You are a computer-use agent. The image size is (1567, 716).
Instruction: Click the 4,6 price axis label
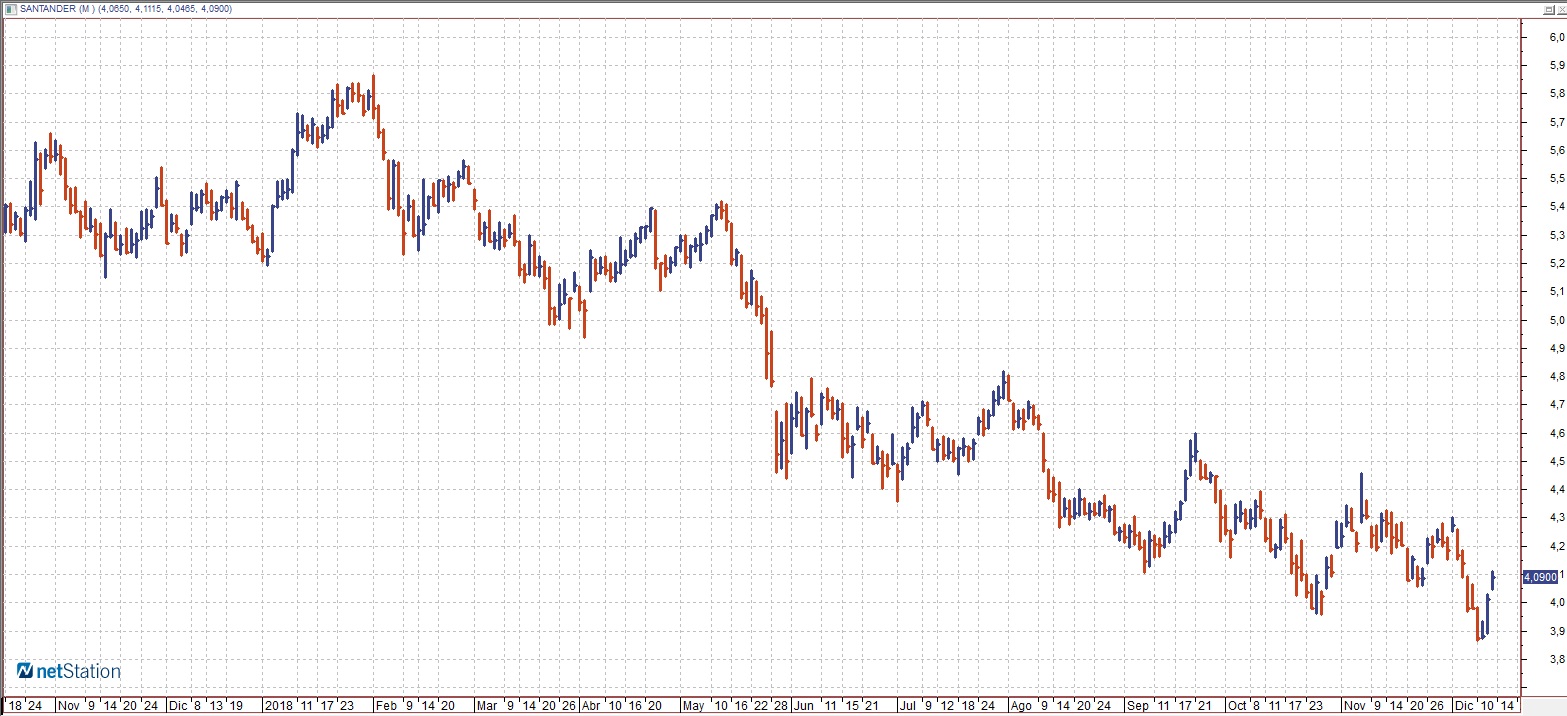[x=1556, y=434]
